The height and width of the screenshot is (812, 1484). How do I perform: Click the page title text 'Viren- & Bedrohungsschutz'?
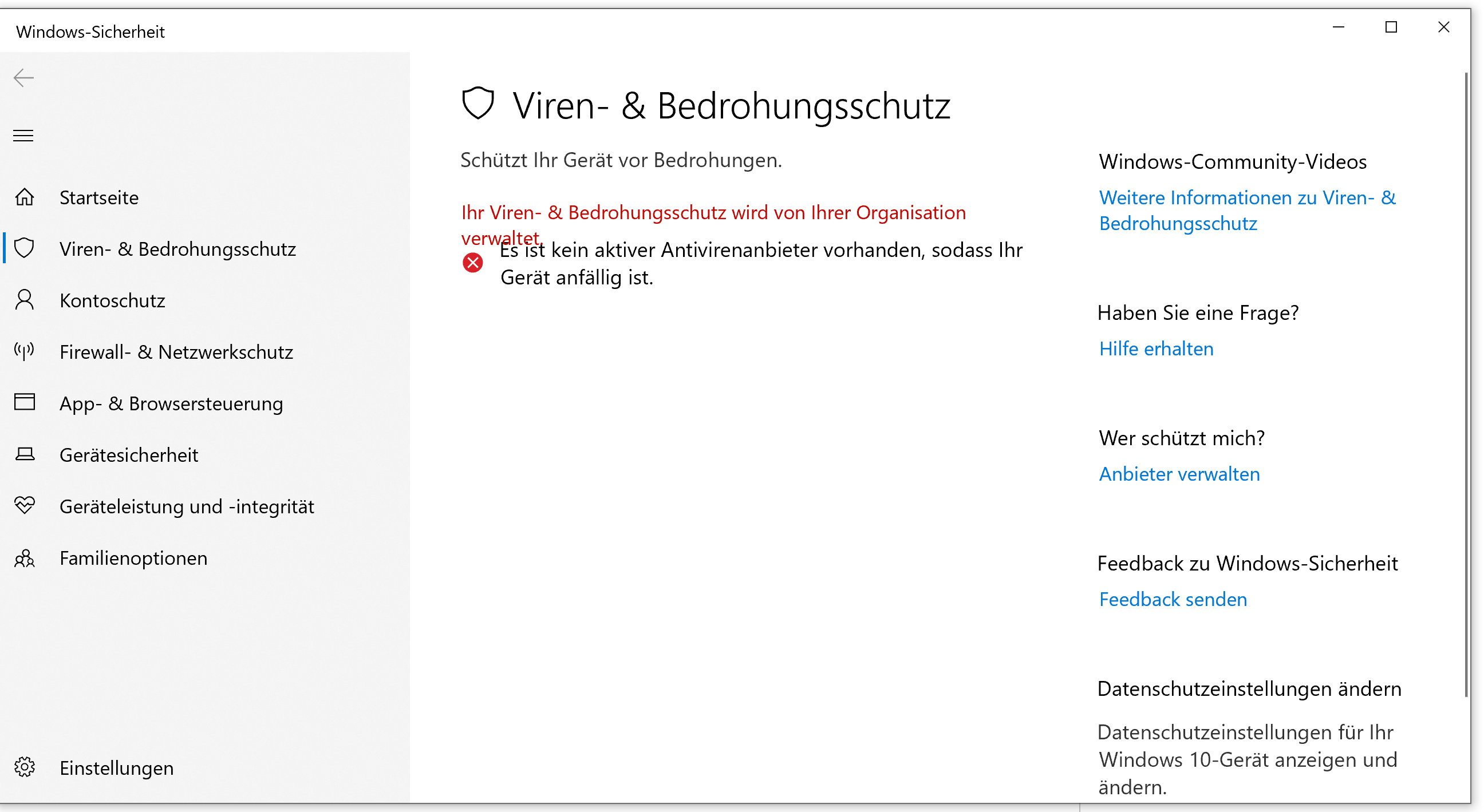coord(731,106)
